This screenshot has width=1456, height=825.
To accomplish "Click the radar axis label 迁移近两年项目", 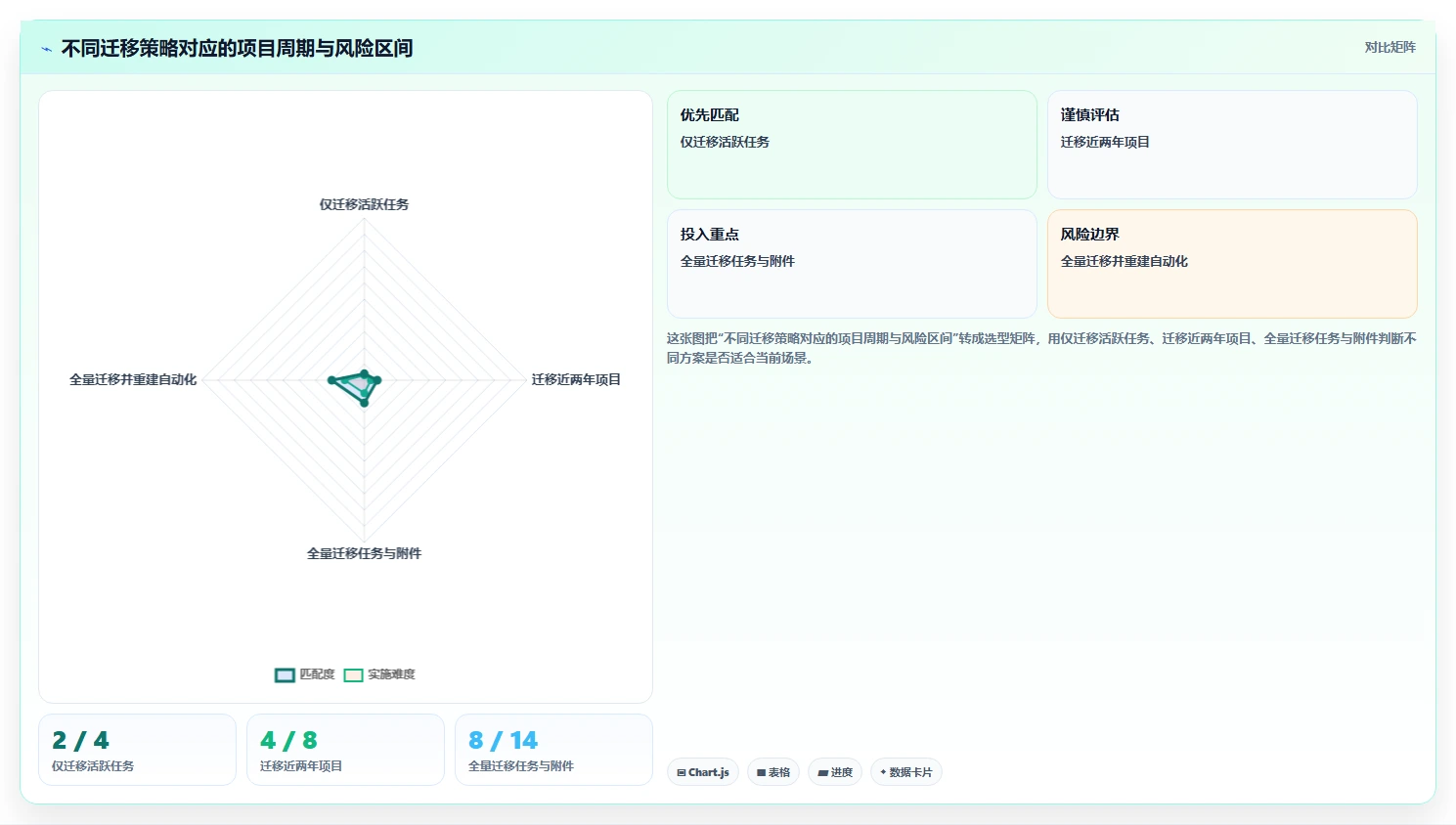I will pyautogui.click(x=576, y=379).
